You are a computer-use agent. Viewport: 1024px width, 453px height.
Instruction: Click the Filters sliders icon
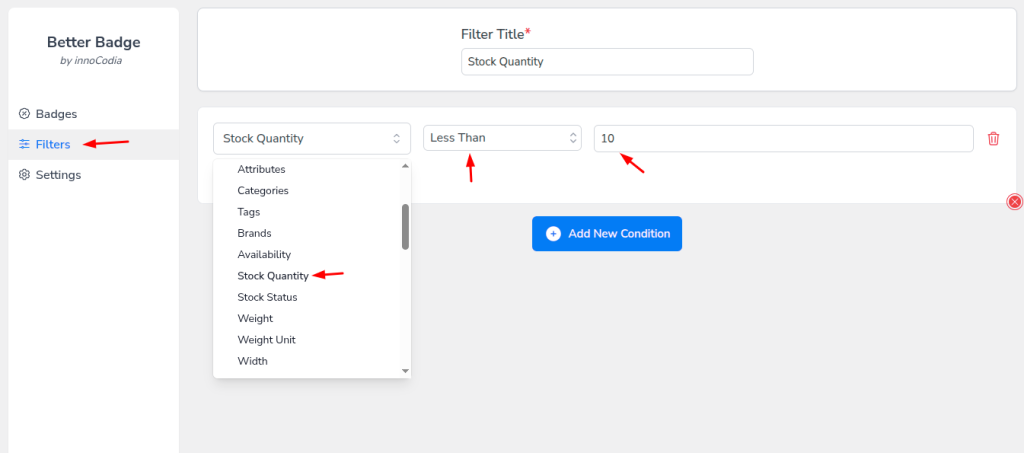25,145
